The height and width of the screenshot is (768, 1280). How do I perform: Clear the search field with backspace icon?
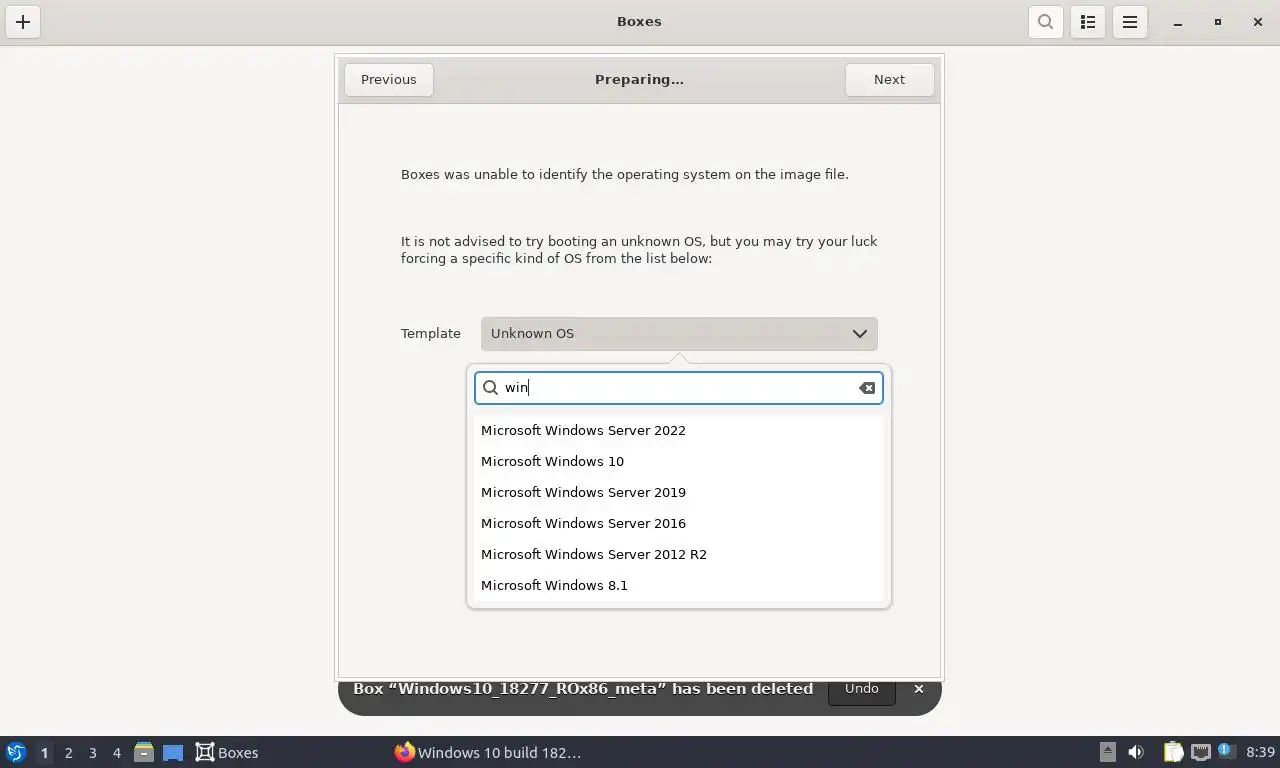[x=867, y=388]
